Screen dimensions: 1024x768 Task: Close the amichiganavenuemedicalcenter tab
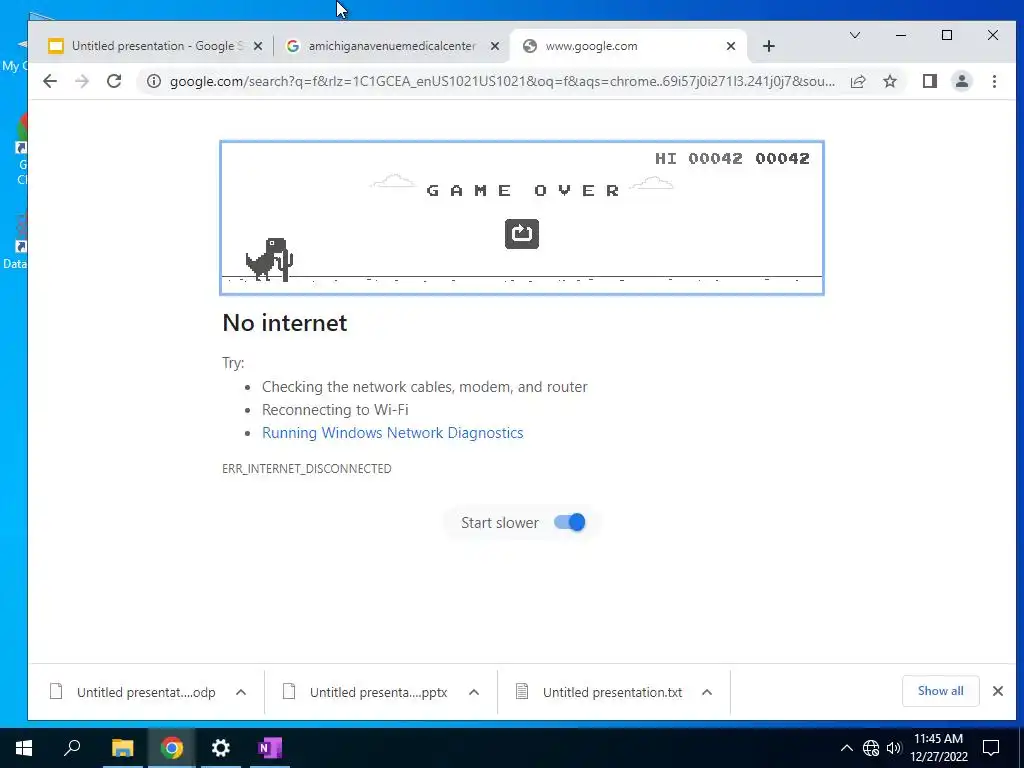(x=495, y=46)
